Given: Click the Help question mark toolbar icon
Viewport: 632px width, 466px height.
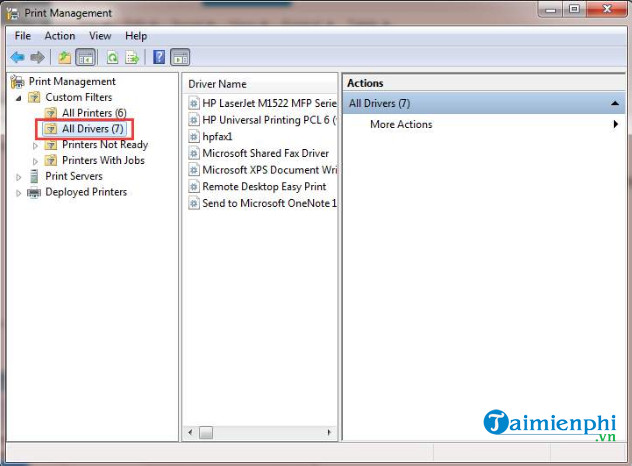Looking at the screenshot, I should point(159,58).
